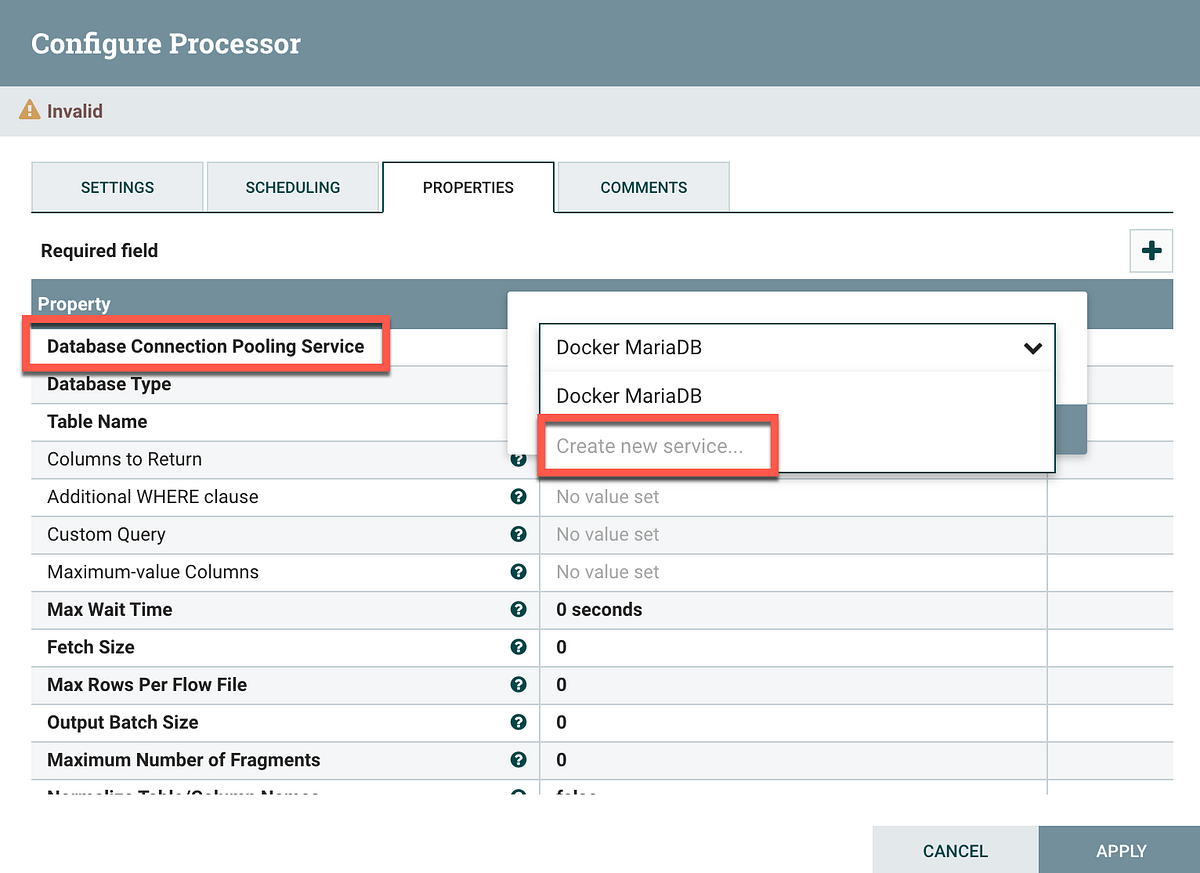Open the SCHEDULING tab
The width and height of the screenshot is (1200, 873).
click(293, 187)
